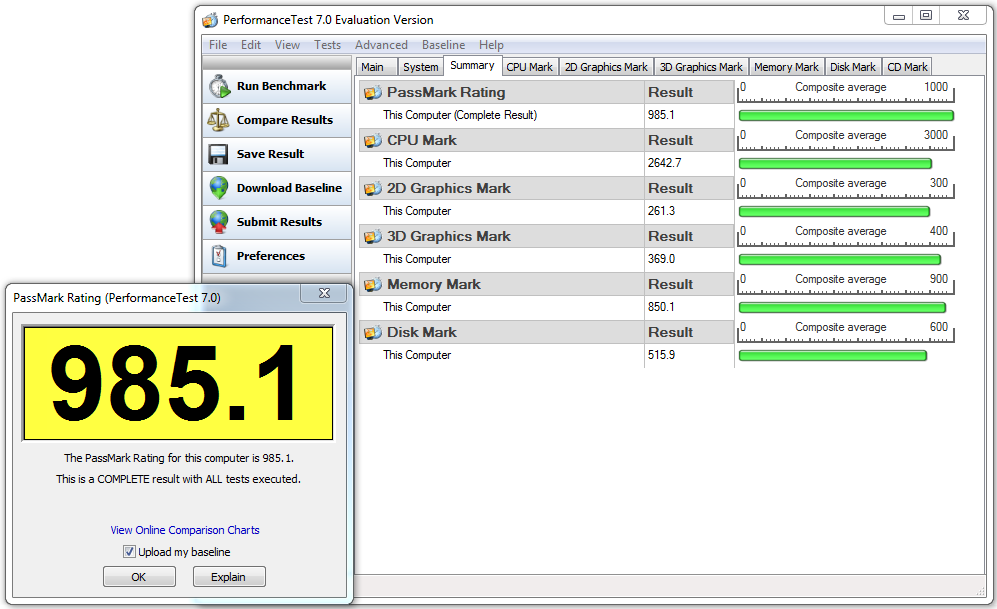Click the Submit Results globe icon
Screen dimensions: 997x609
coord(219,222)
